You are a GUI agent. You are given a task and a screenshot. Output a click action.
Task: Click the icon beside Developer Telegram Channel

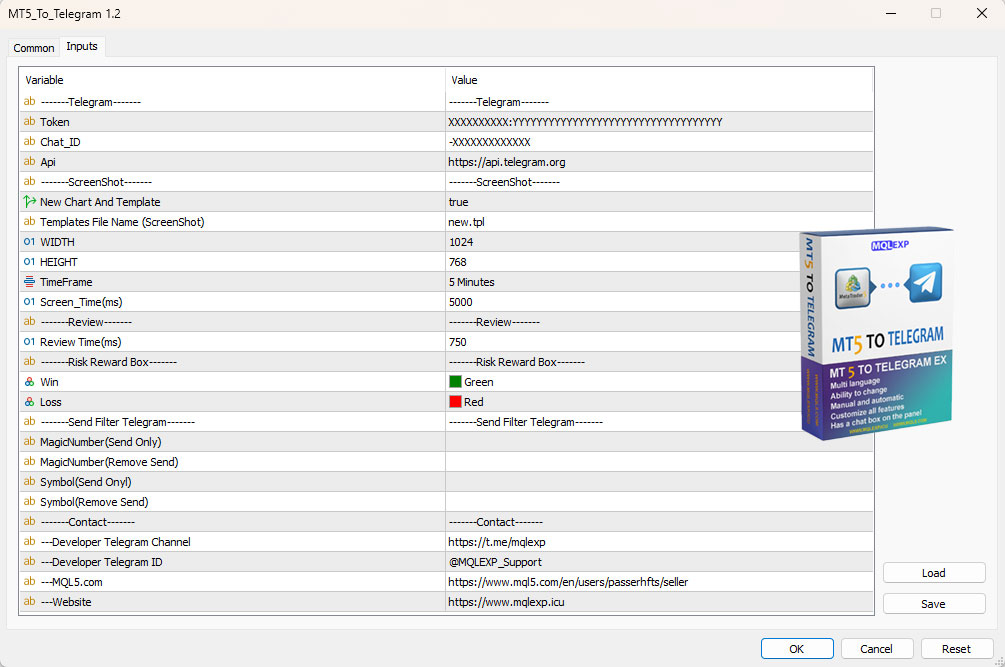[x=29, y=541]
